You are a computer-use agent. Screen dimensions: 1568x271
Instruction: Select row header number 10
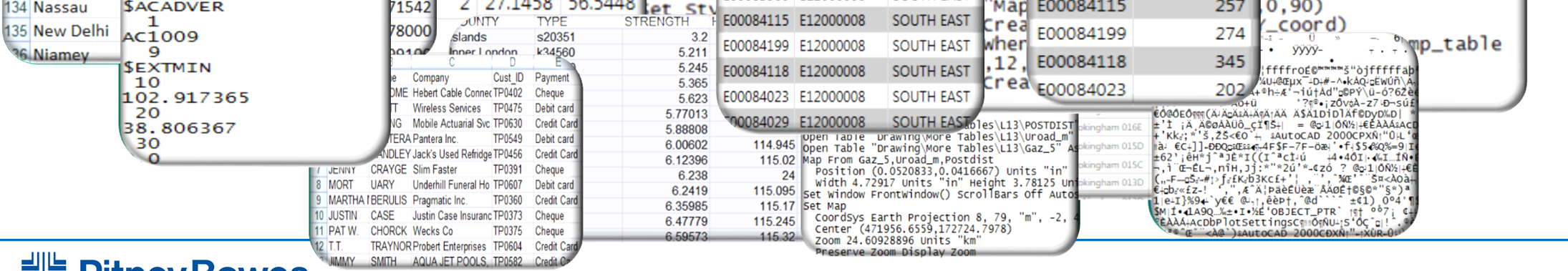pos(319,215)
